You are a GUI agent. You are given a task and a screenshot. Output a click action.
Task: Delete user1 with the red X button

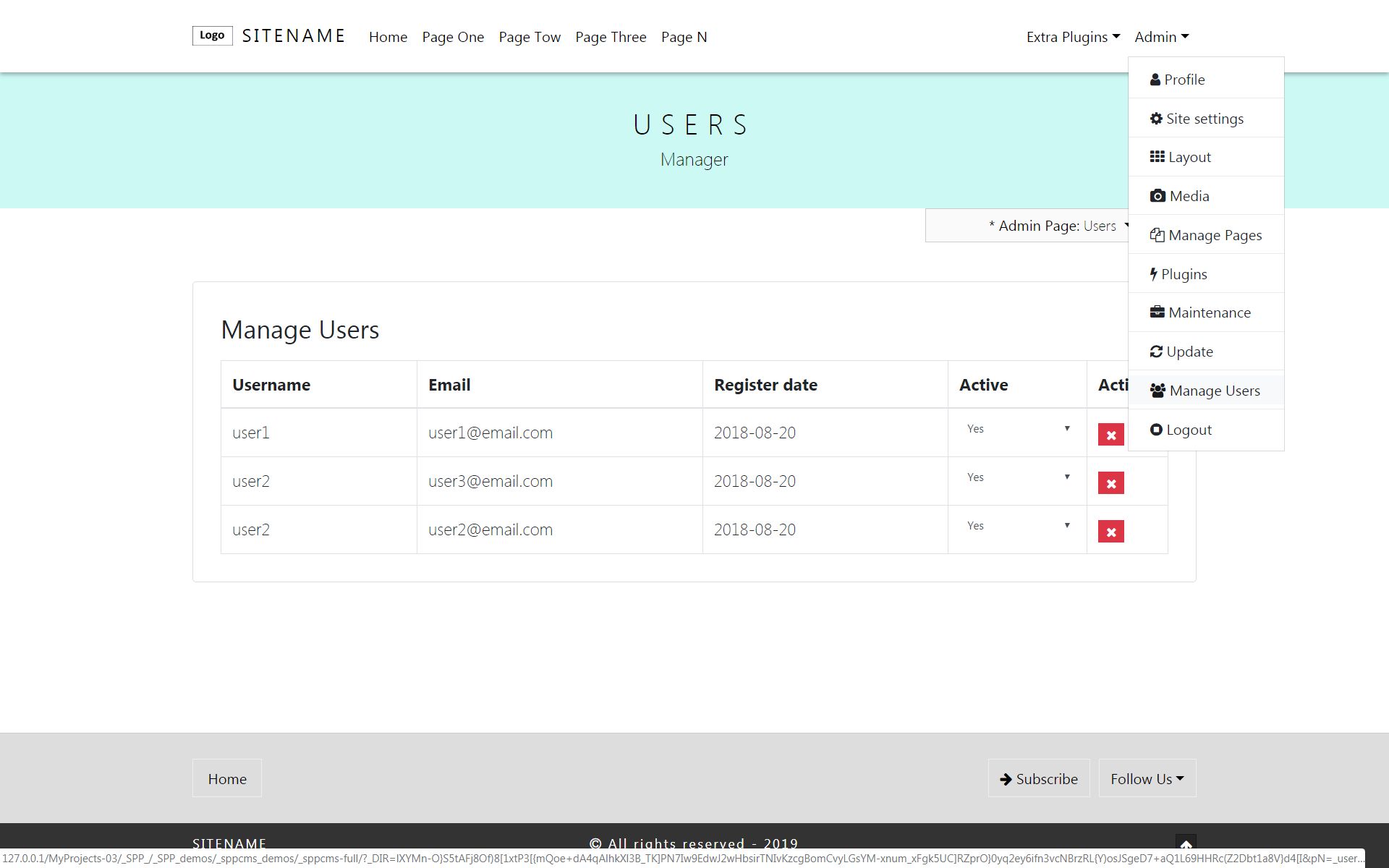(x=1110, y=435)
